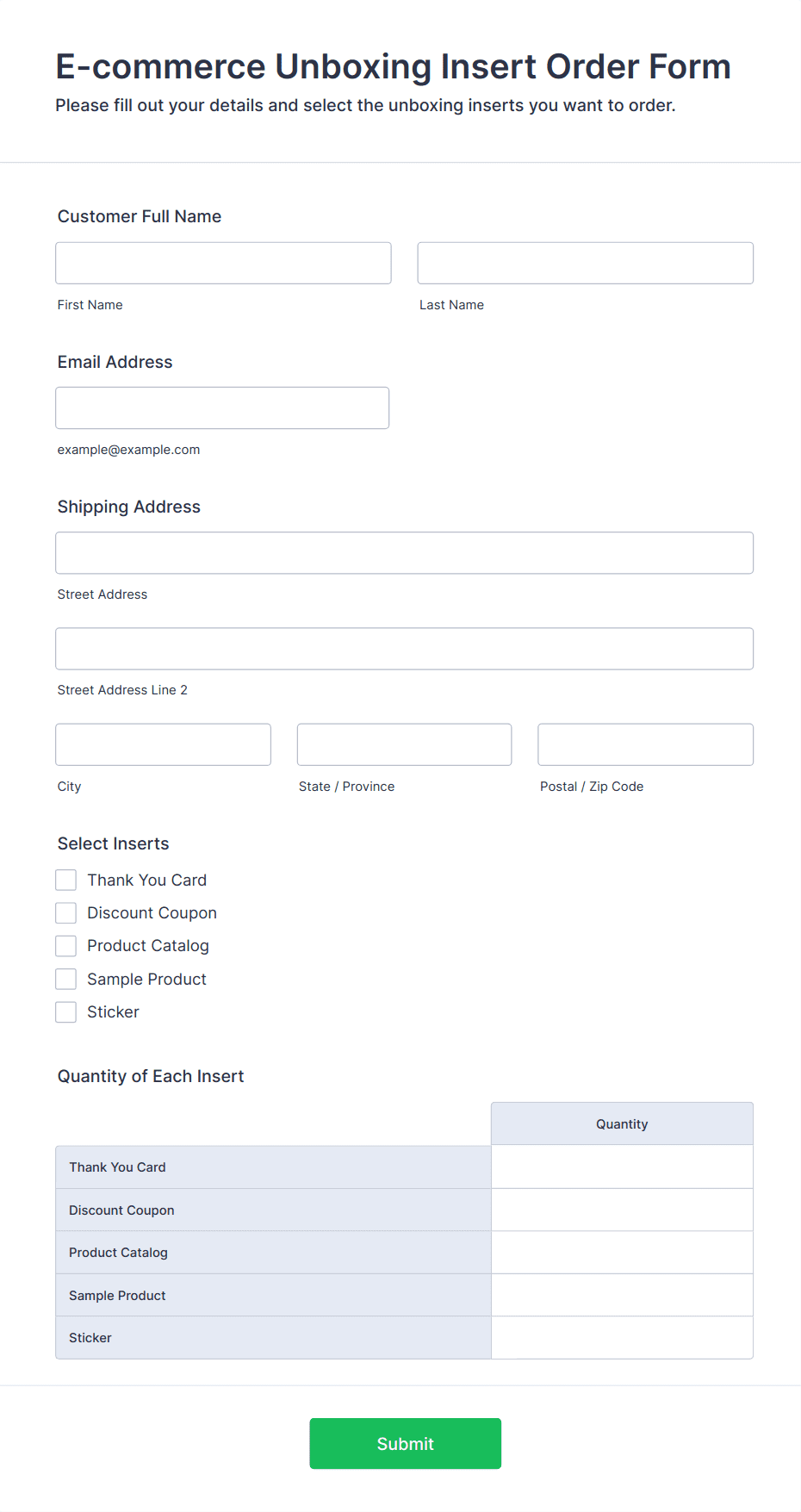
Task: Click the First Name input field
Action: click(x=223, y=263)
